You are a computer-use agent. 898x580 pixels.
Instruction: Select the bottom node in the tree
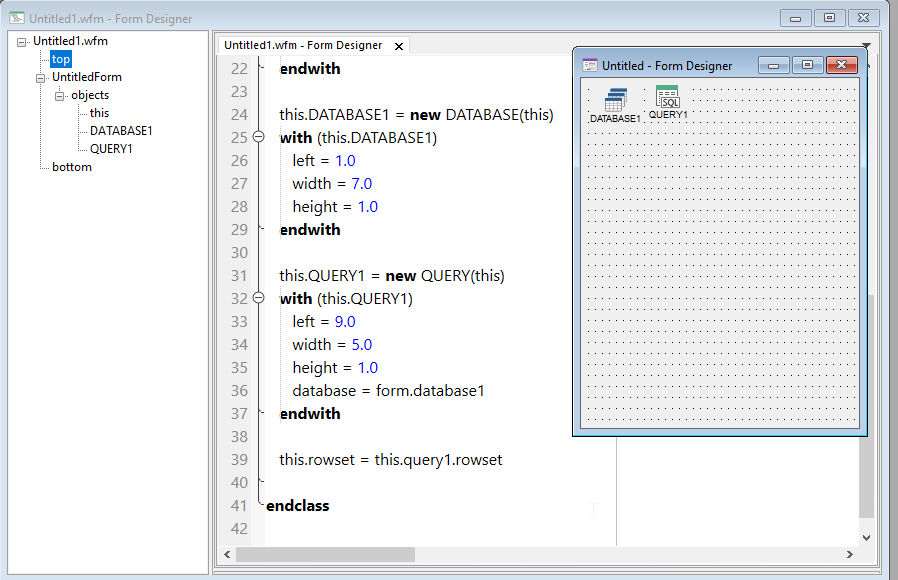tap(72, 167)
